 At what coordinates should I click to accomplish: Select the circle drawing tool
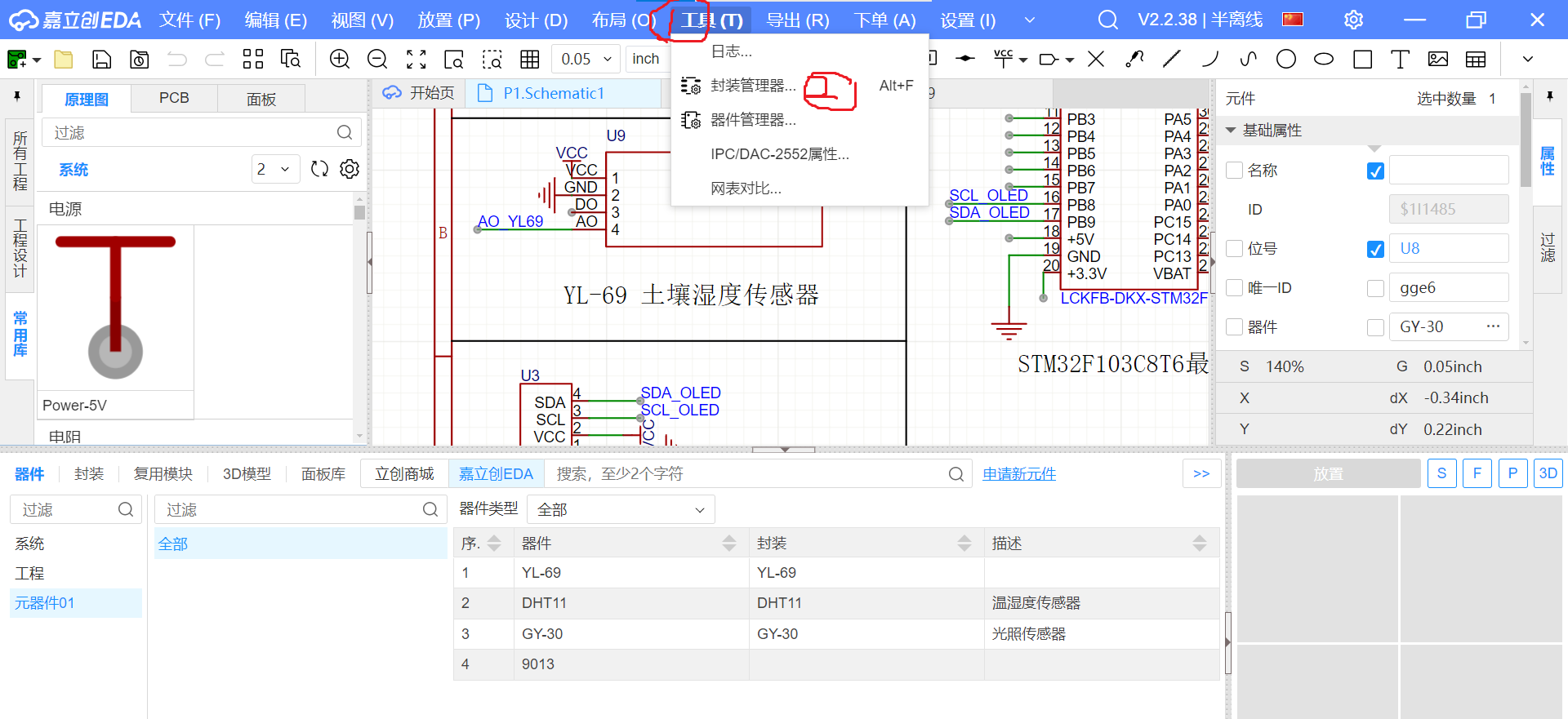point(1286,59)
